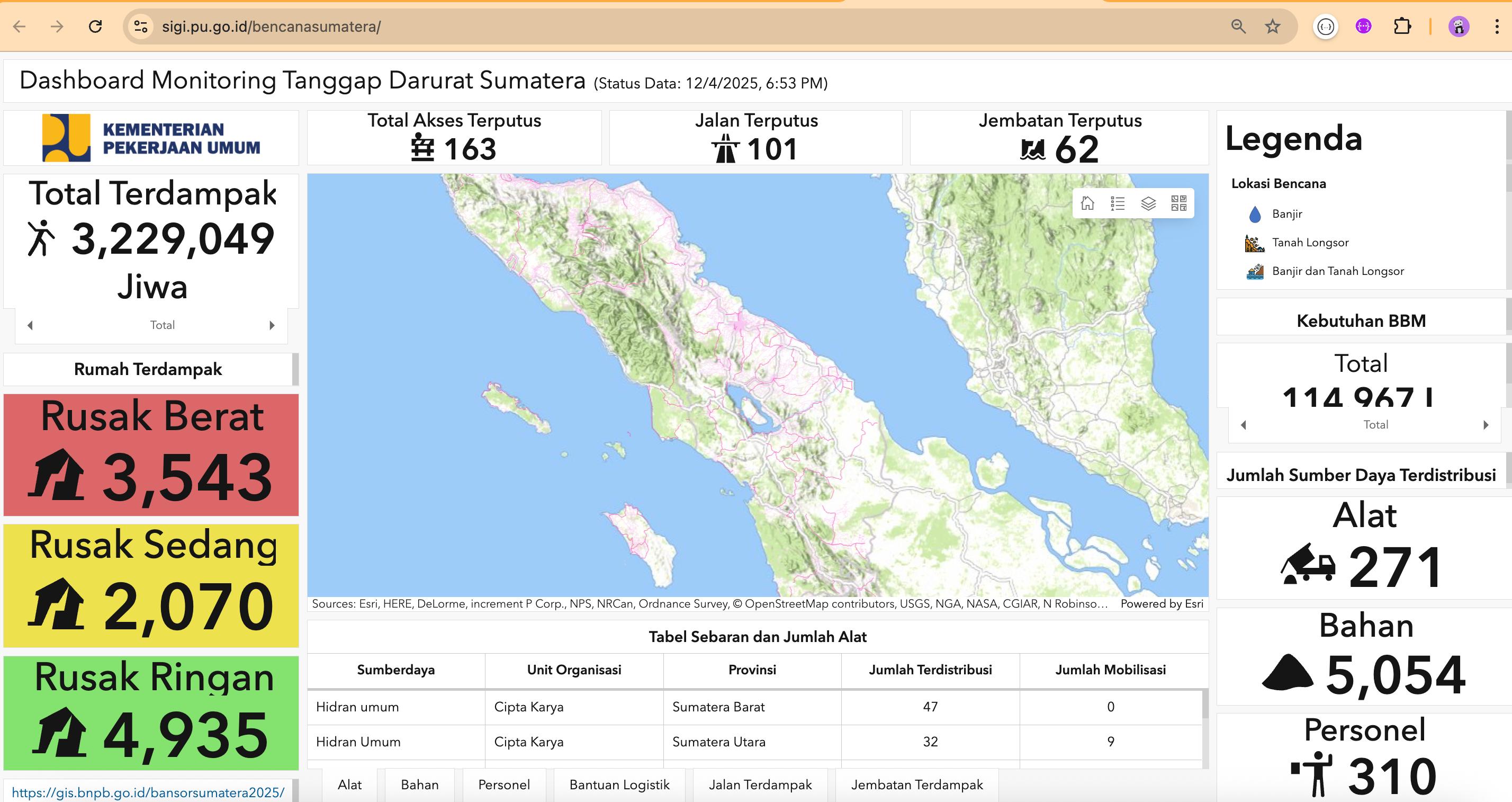
Task: Switch to the Jembatan Terdampak tab
Action: click(x=916, y=785)
